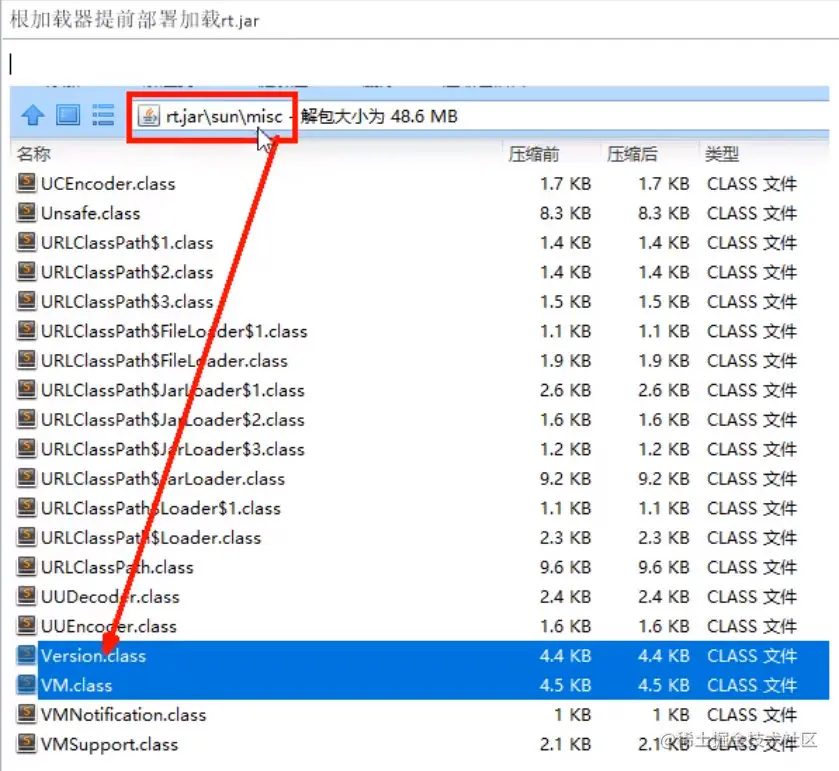Select the URLClassPath$FileLoader$1.class file icon
Viewport: 839px width, 771px height.
tap(26, 331)
